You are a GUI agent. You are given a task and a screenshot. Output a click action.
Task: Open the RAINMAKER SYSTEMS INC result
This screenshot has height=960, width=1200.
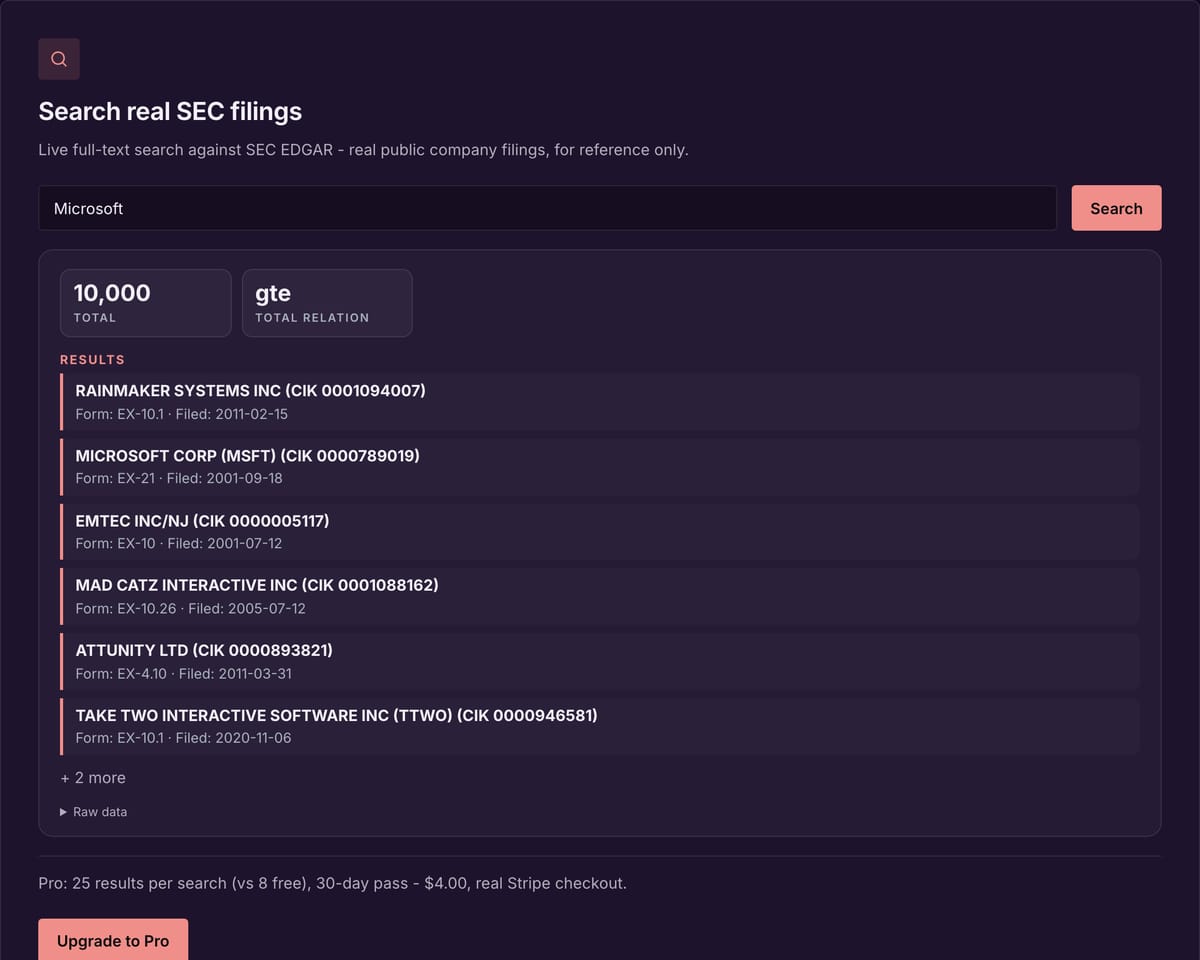600,401
